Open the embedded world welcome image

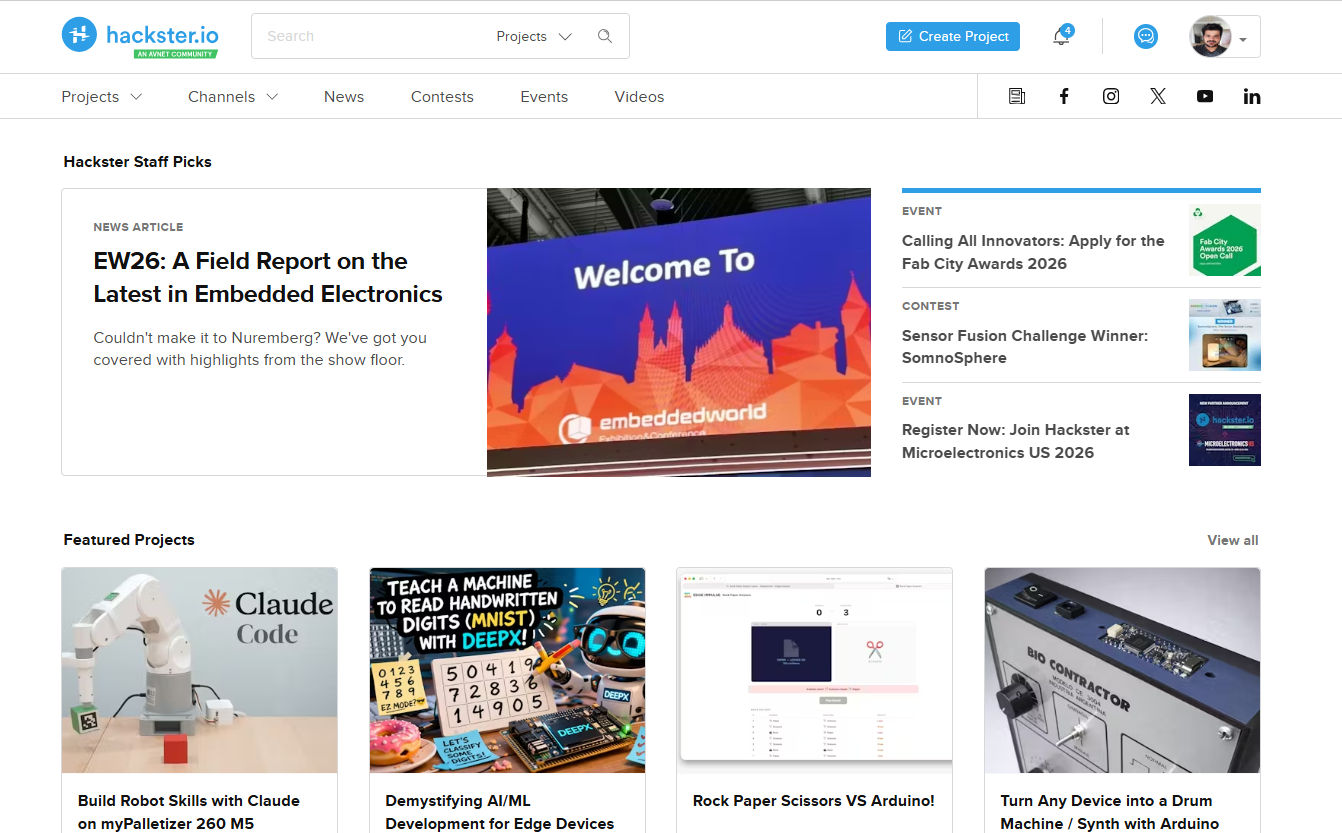(x=679, y=332)
